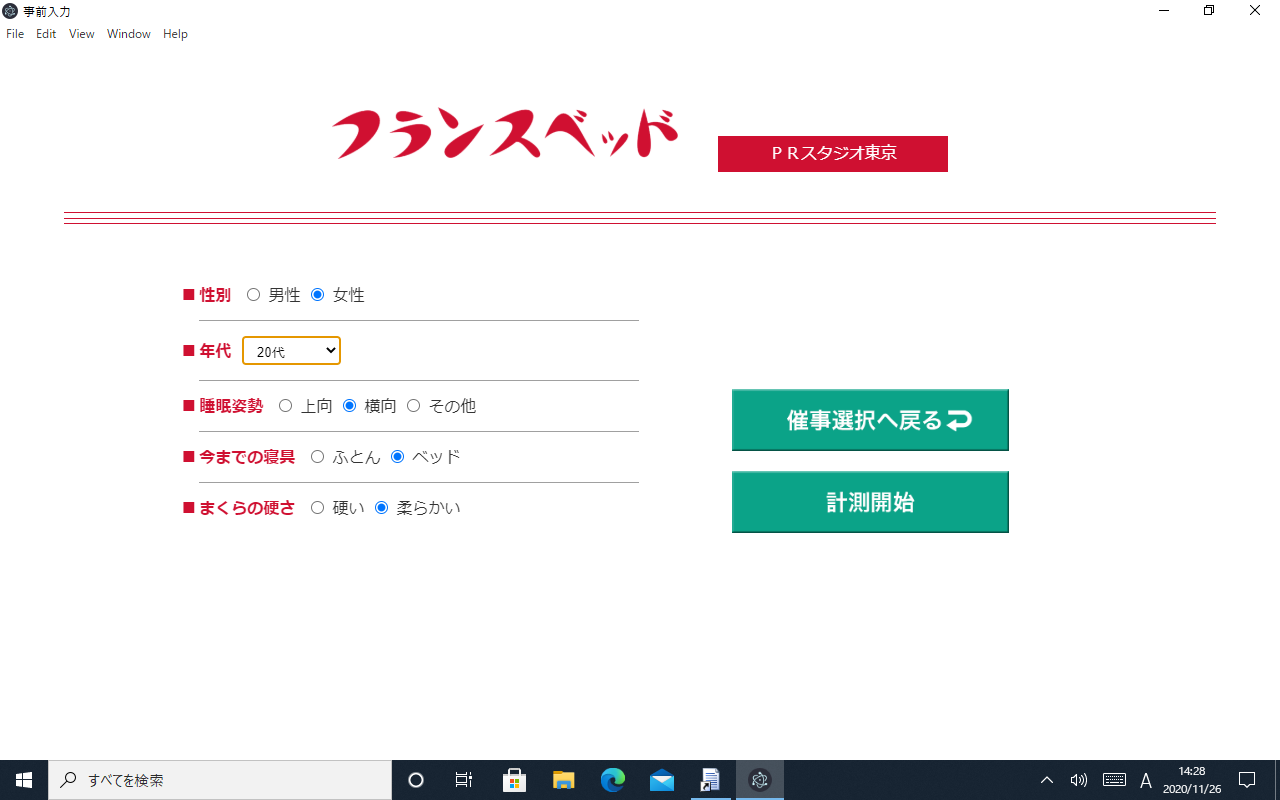The height and width of the screenshot is (800, 1280).
Task: Open the Mail app from taskbar
Action: click(x=662, y=780)
